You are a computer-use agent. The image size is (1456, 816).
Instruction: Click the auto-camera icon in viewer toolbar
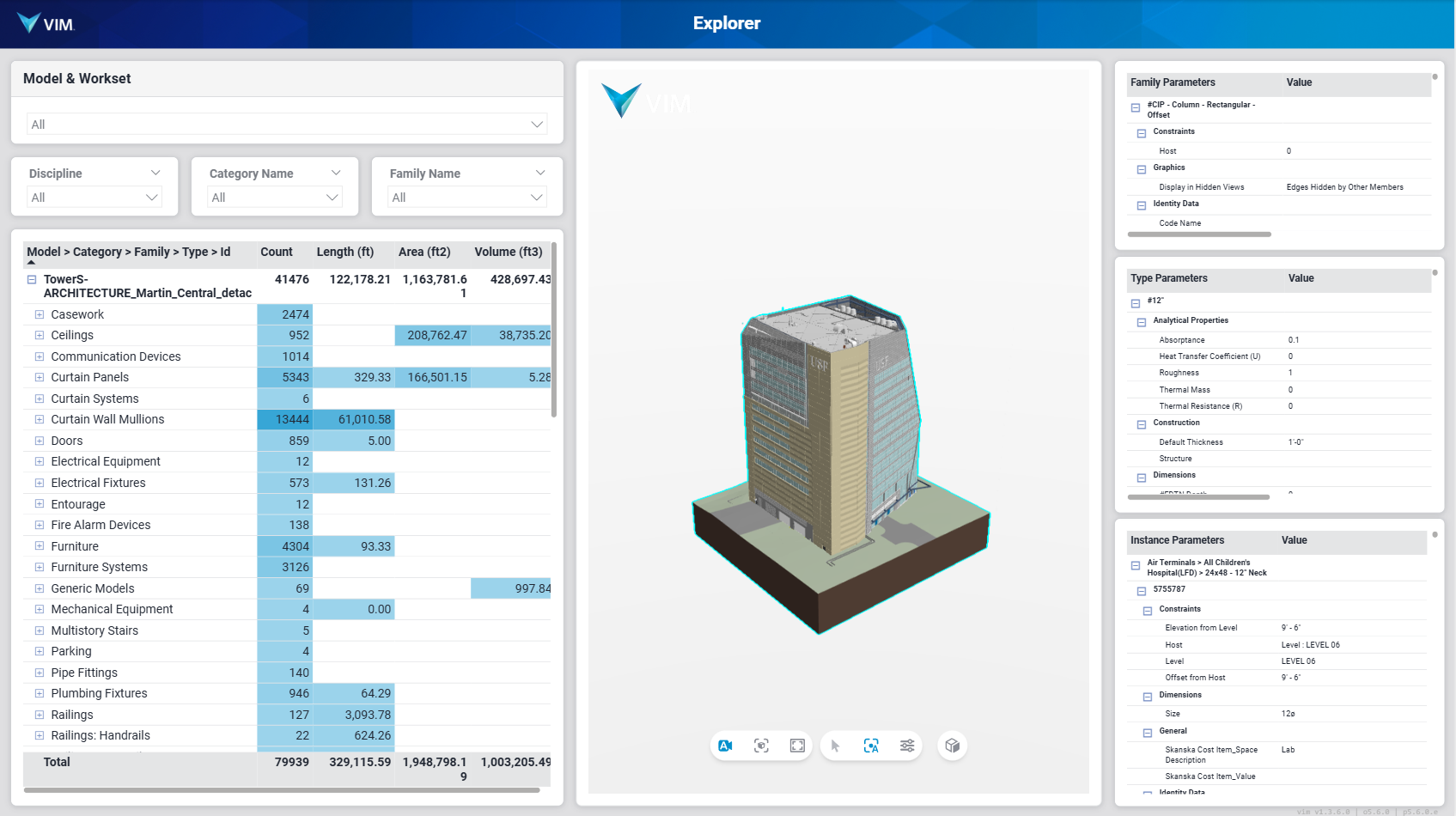(725, 746)
